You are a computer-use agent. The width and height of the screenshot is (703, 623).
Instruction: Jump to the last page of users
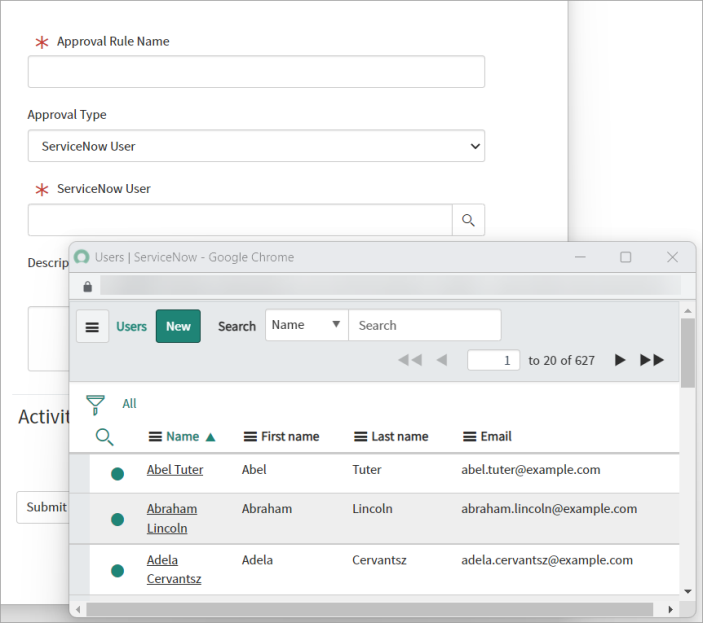click(652, 360)
